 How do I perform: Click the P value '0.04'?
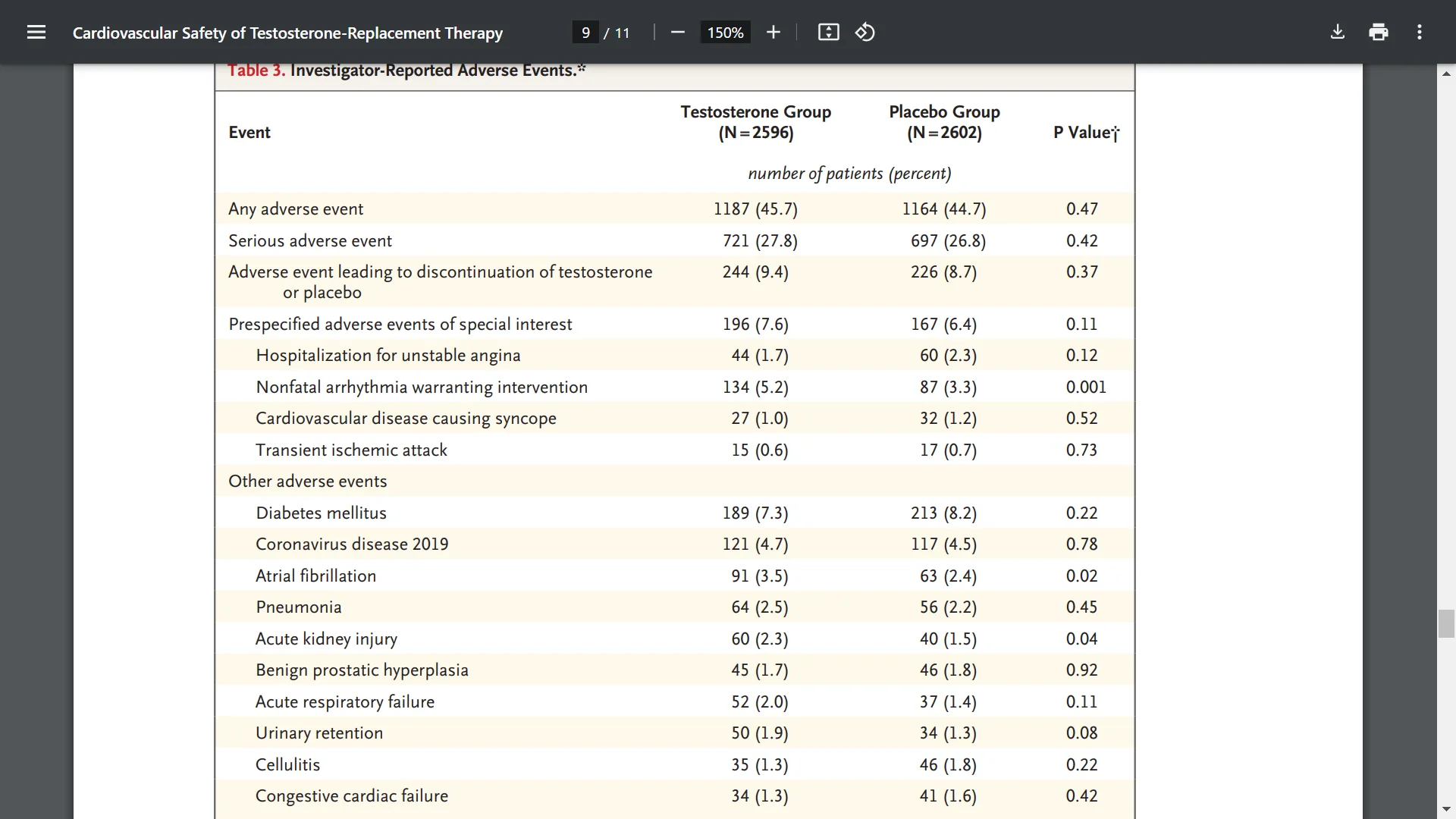pos(1081,639)
